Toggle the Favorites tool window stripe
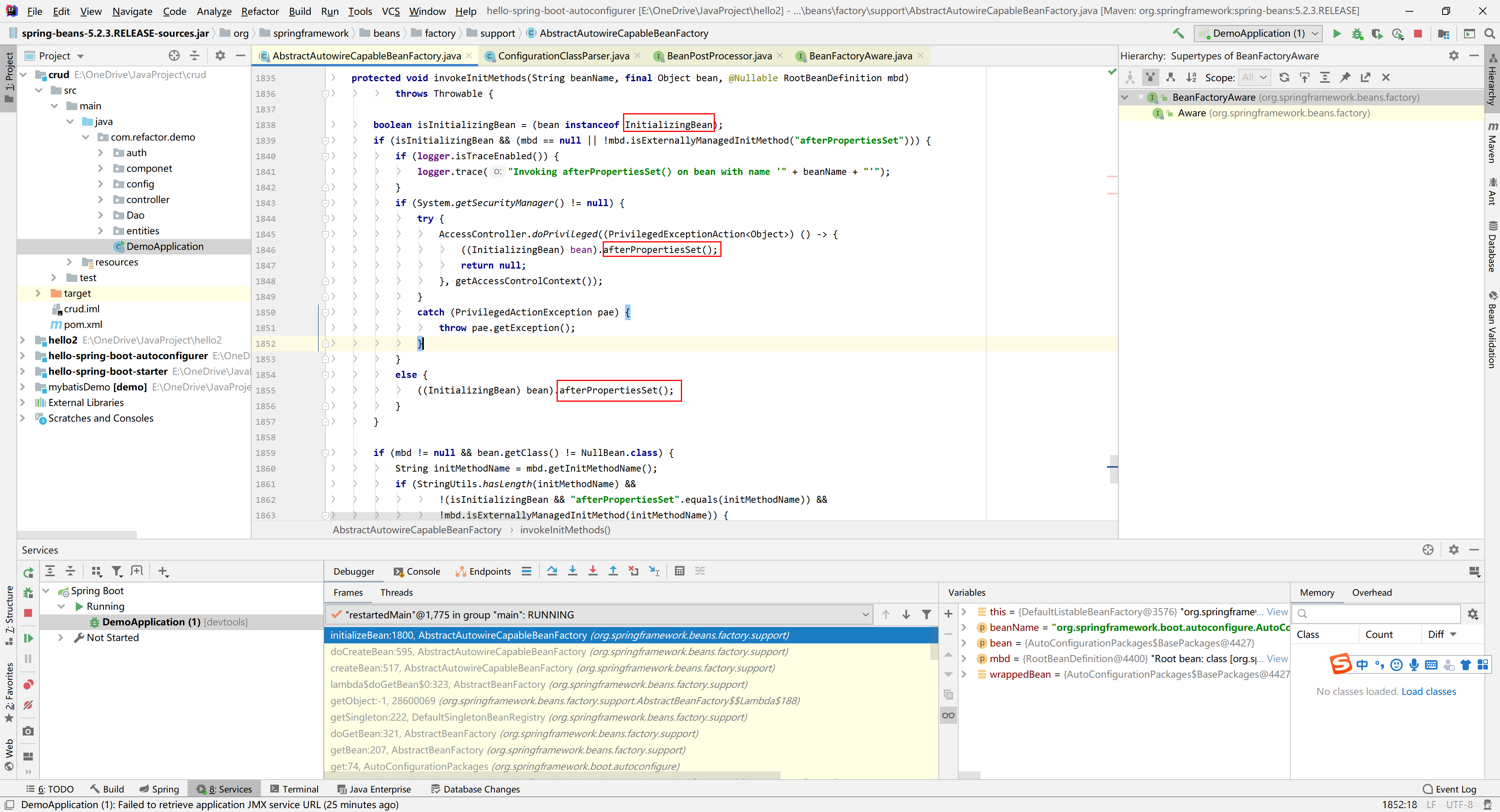 (9, 693)
